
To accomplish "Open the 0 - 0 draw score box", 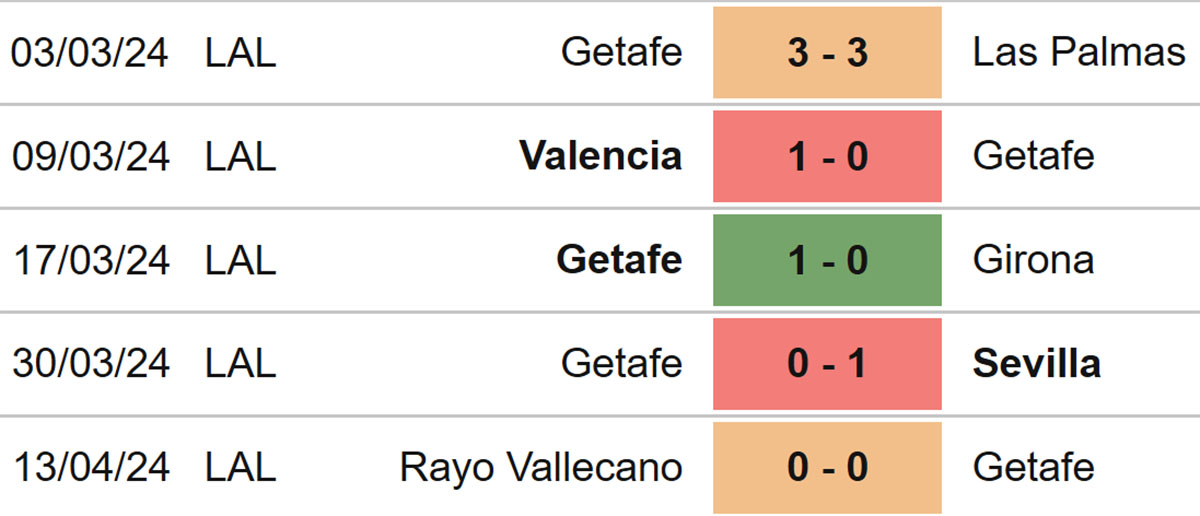I will pos(827,468).
